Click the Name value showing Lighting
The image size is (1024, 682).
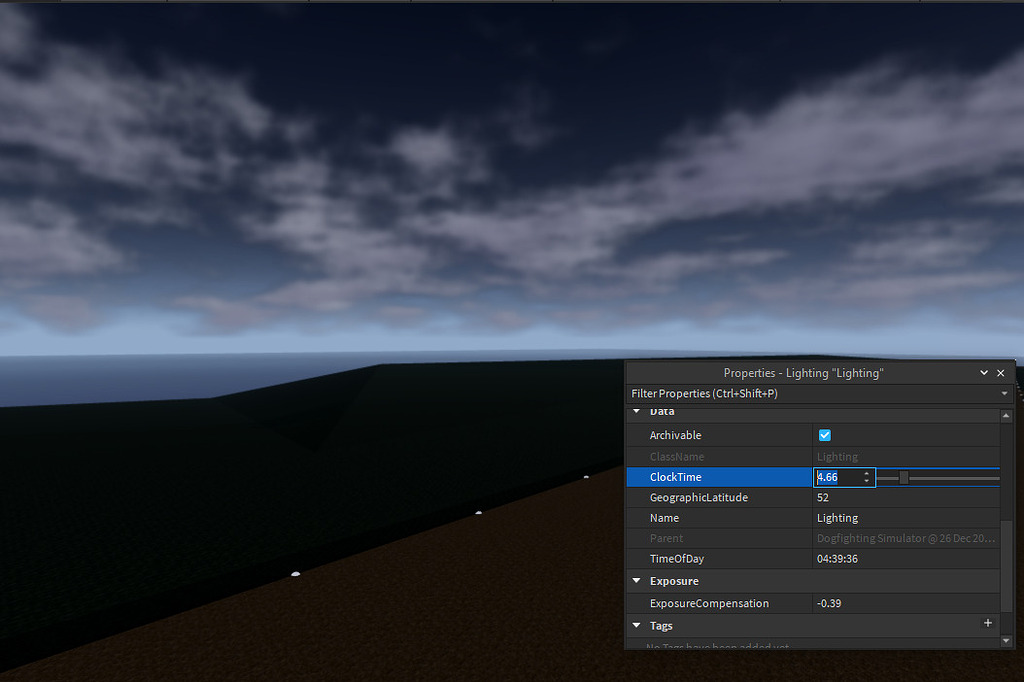838,517
